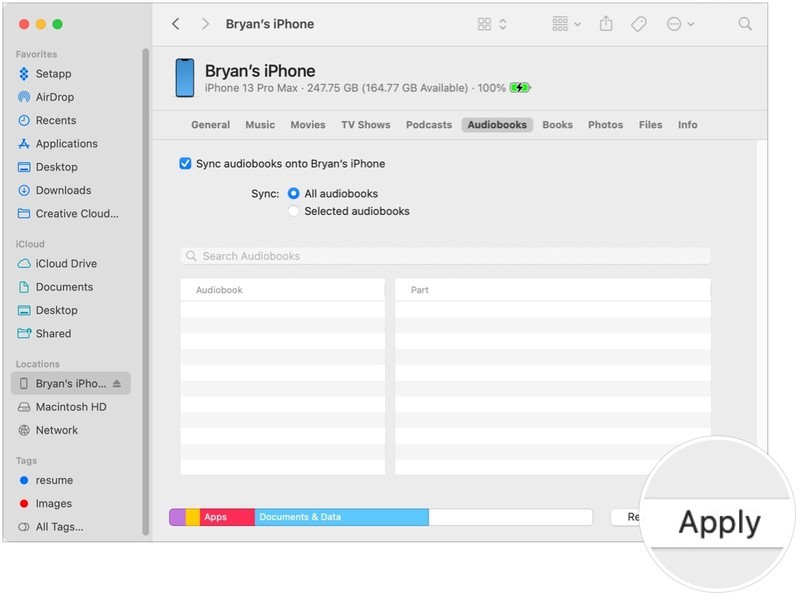
Task: Go forward with the right chevron
Action: tap(205, 24)
